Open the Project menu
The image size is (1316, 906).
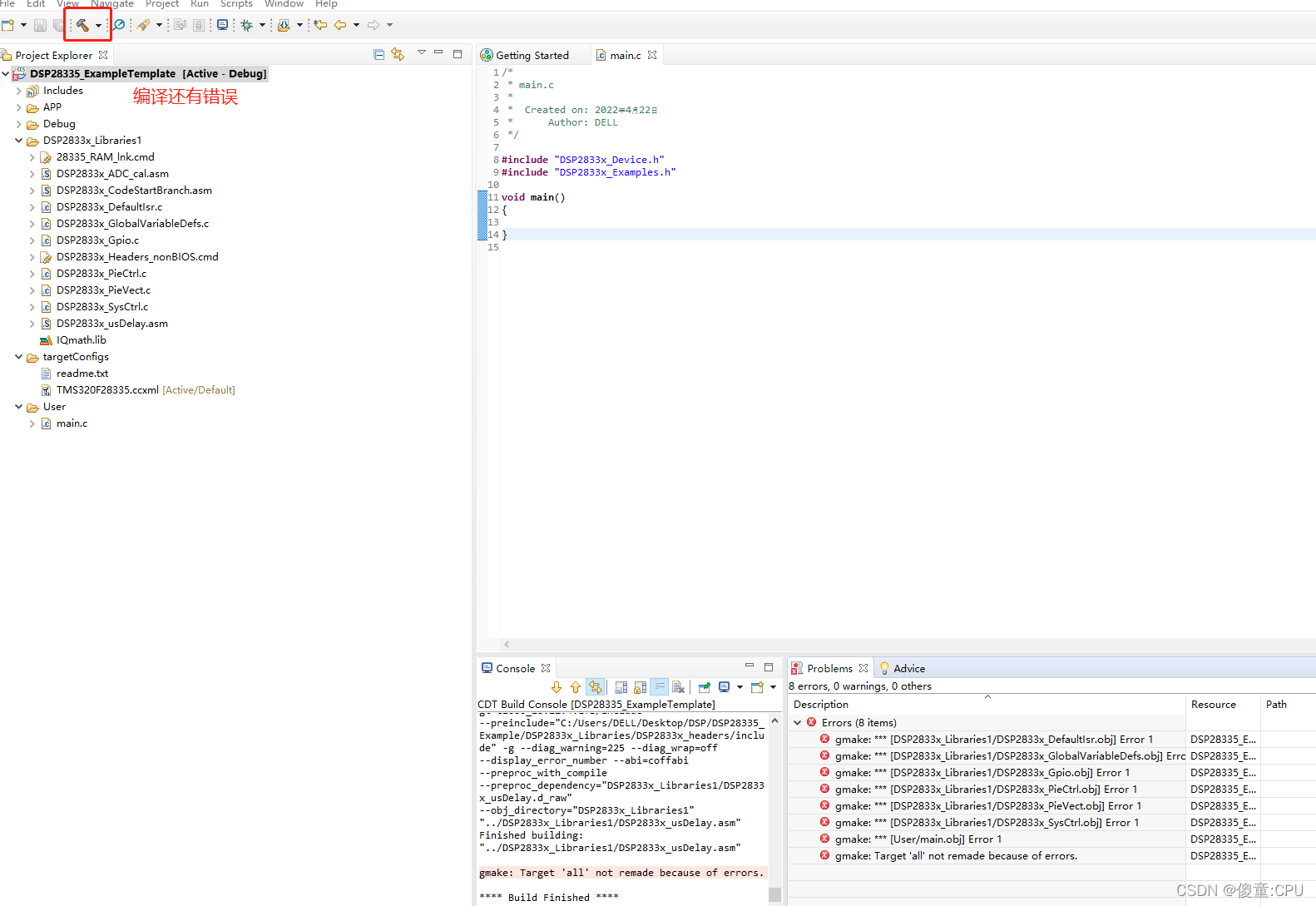[162, 4]
